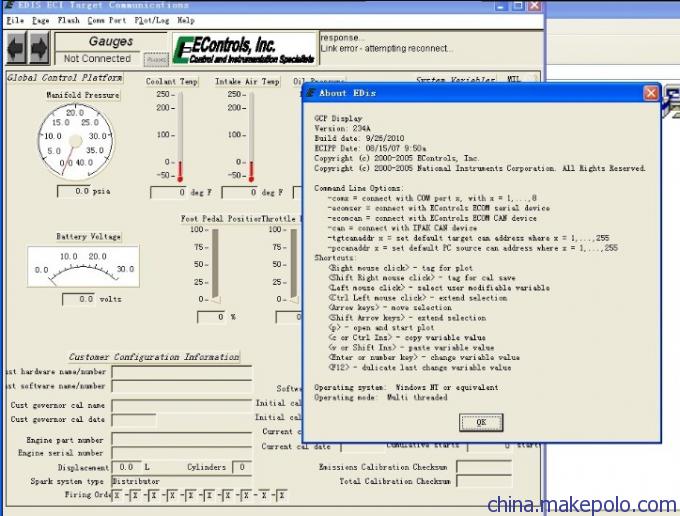Click the 'Operating mode: Multi threaded' line

(x=381, y=397)
